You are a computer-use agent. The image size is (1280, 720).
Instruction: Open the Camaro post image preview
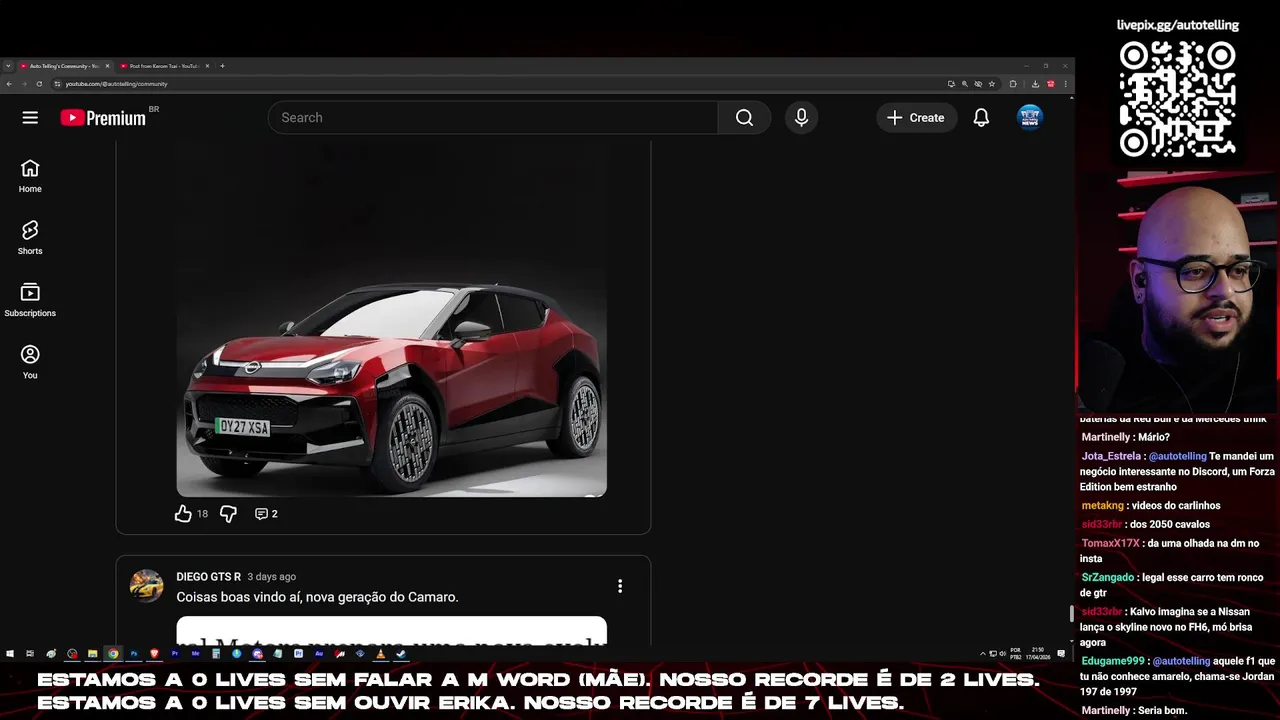tap(392, 631)
